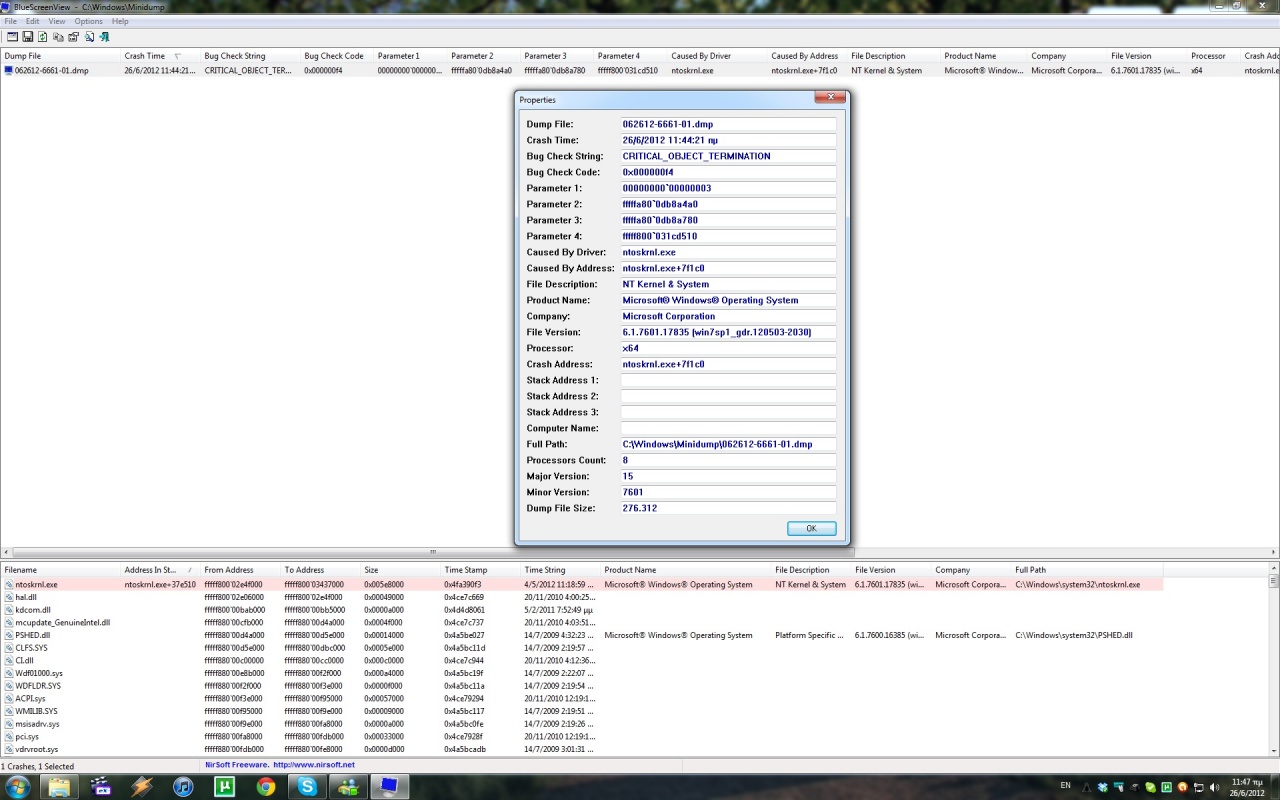Click the media player classic taskbar icon
The height and width of the screenshot is (800, 1280).
click(x=101, y=786)
